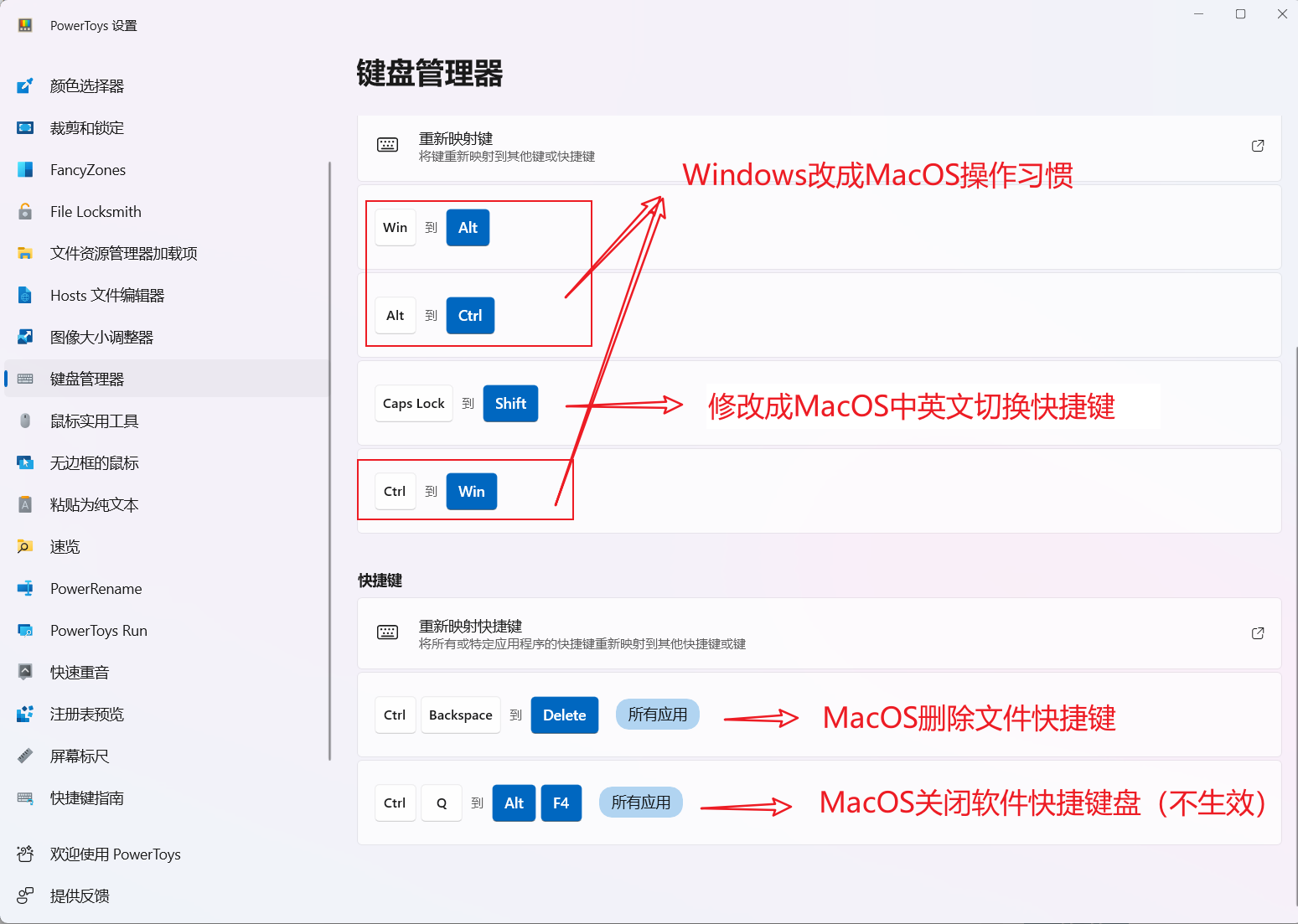
Task: Select 注册表预览 in the navigation list
Action: click(x=168, y=714)
